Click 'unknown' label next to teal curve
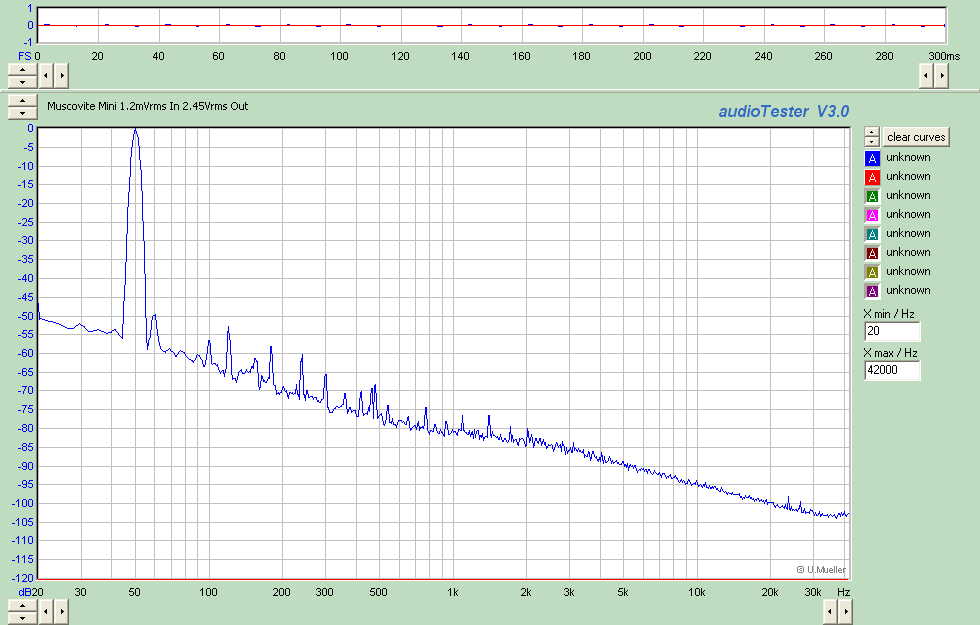 908,233
